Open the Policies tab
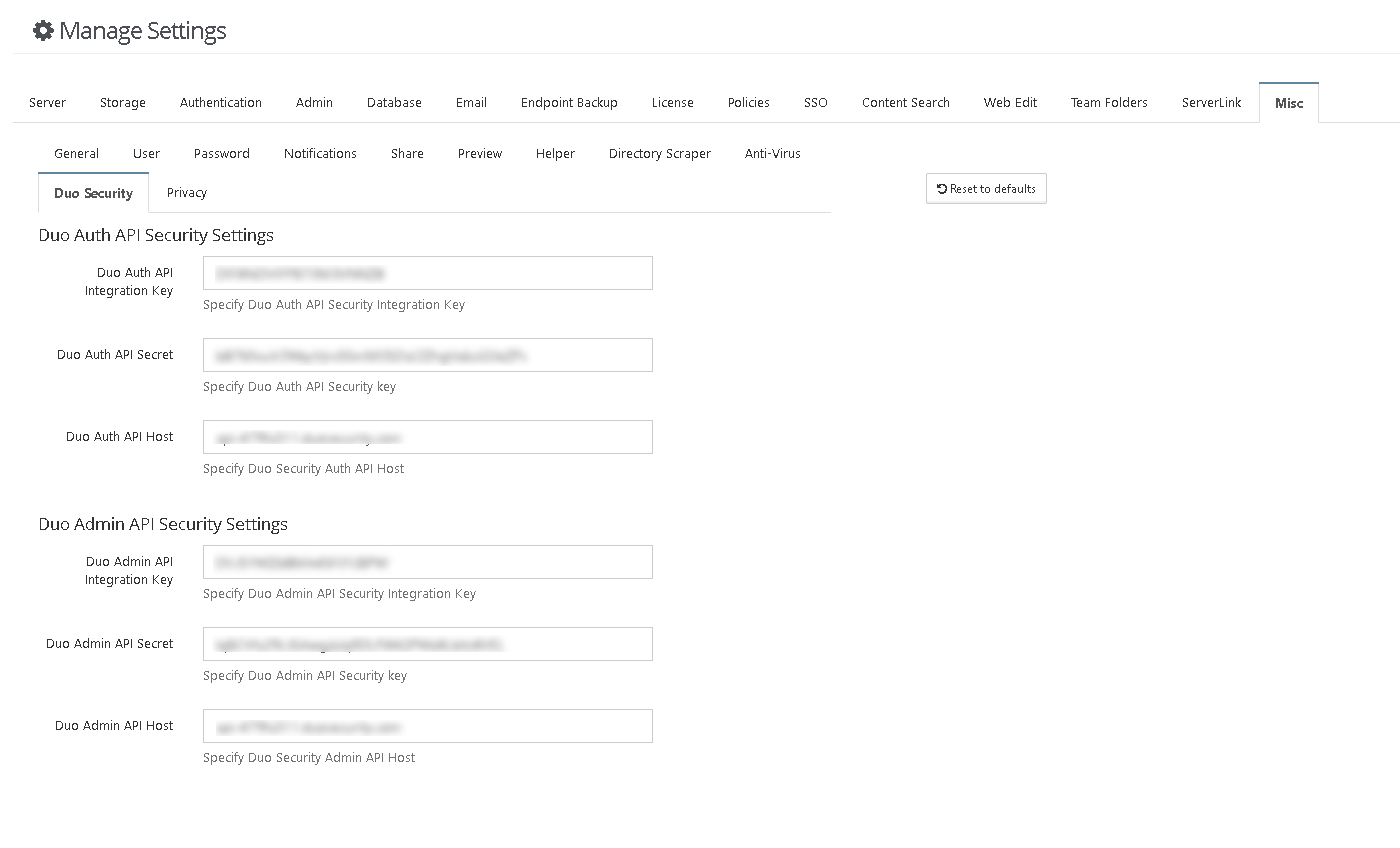Viewport: 1400px width, 848px height. [x=749, y=103]
